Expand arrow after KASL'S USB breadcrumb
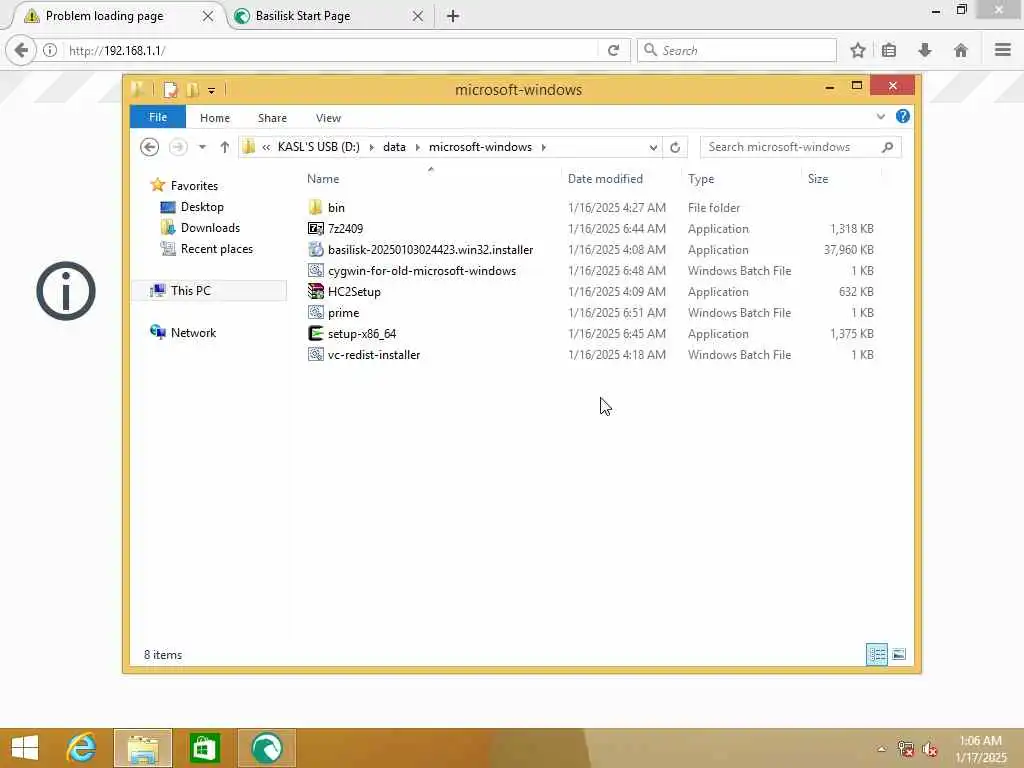 tap(371, 147)
